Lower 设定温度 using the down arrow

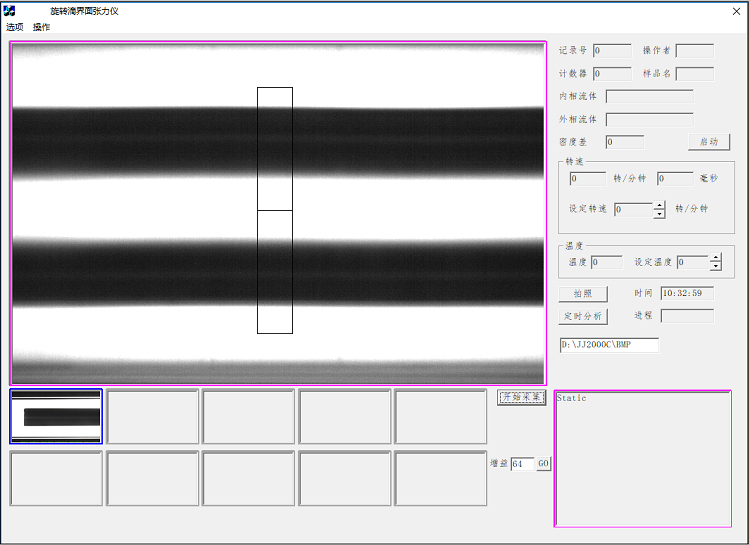715,267
